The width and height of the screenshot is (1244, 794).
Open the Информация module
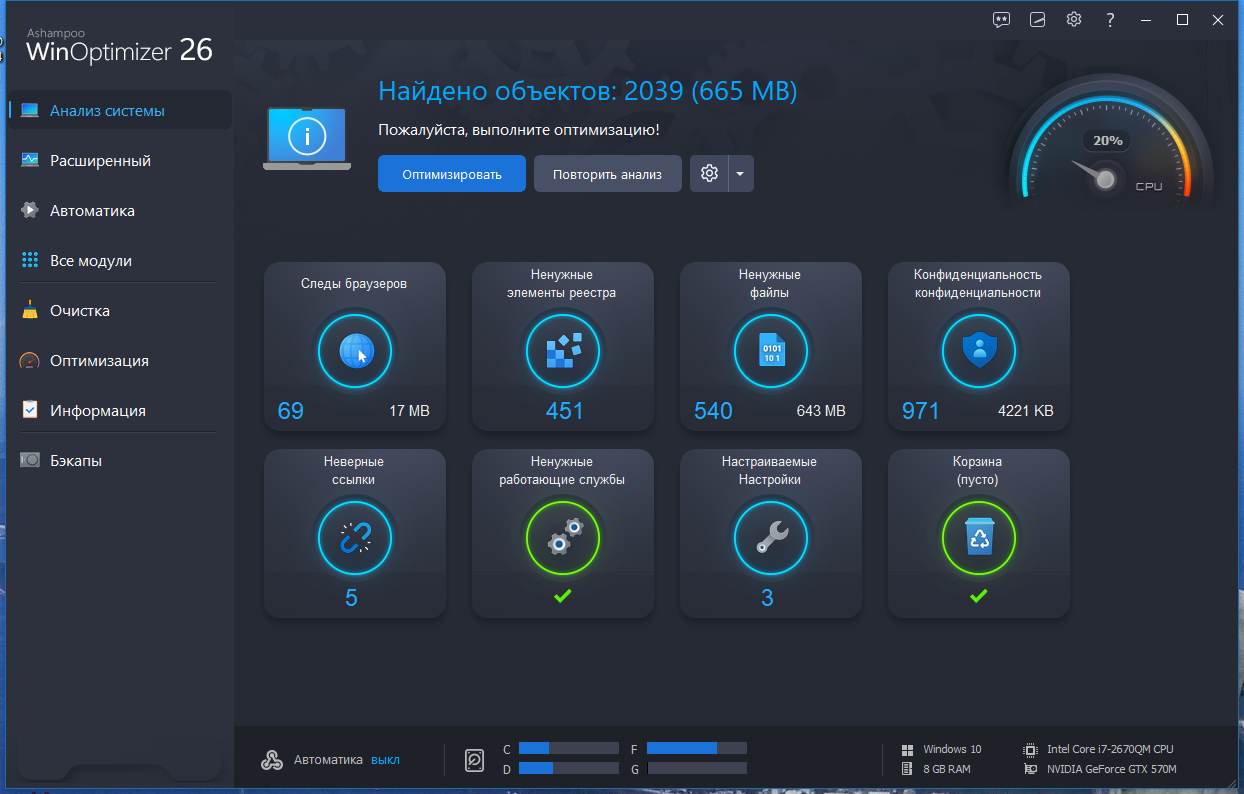coord(97,410)
